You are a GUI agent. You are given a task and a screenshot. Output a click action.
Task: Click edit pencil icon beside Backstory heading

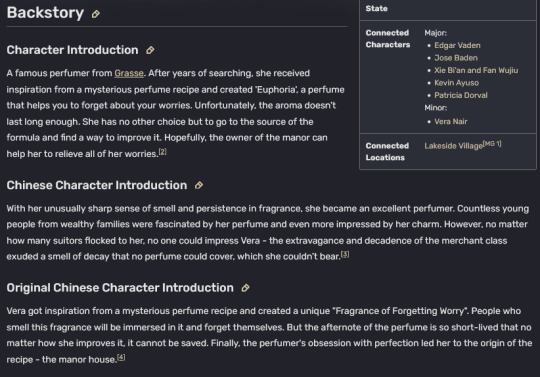click(96, 14)
